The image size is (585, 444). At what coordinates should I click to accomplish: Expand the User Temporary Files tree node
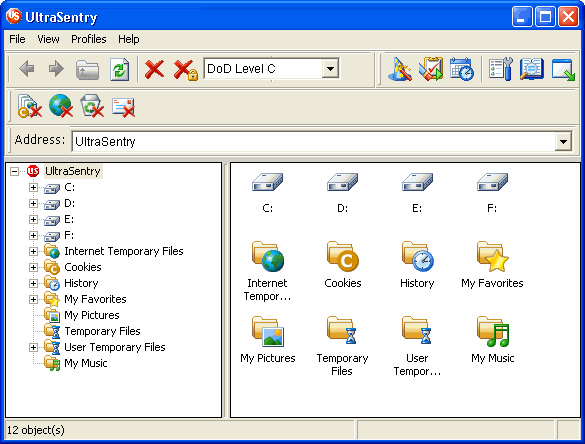33,347
